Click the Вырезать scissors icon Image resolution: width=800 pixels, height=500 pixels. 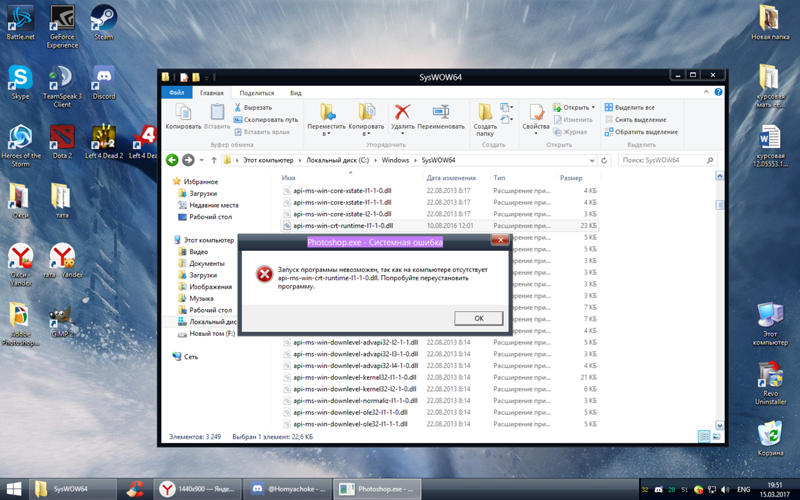[x=238, y=107]
